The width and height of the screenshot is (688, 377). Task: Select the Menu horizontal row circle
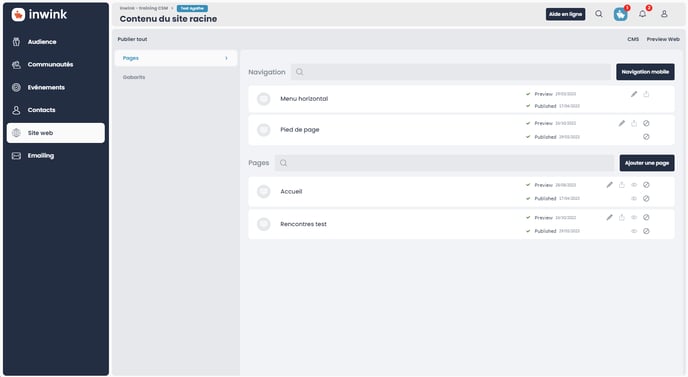[x=263, y=99]
